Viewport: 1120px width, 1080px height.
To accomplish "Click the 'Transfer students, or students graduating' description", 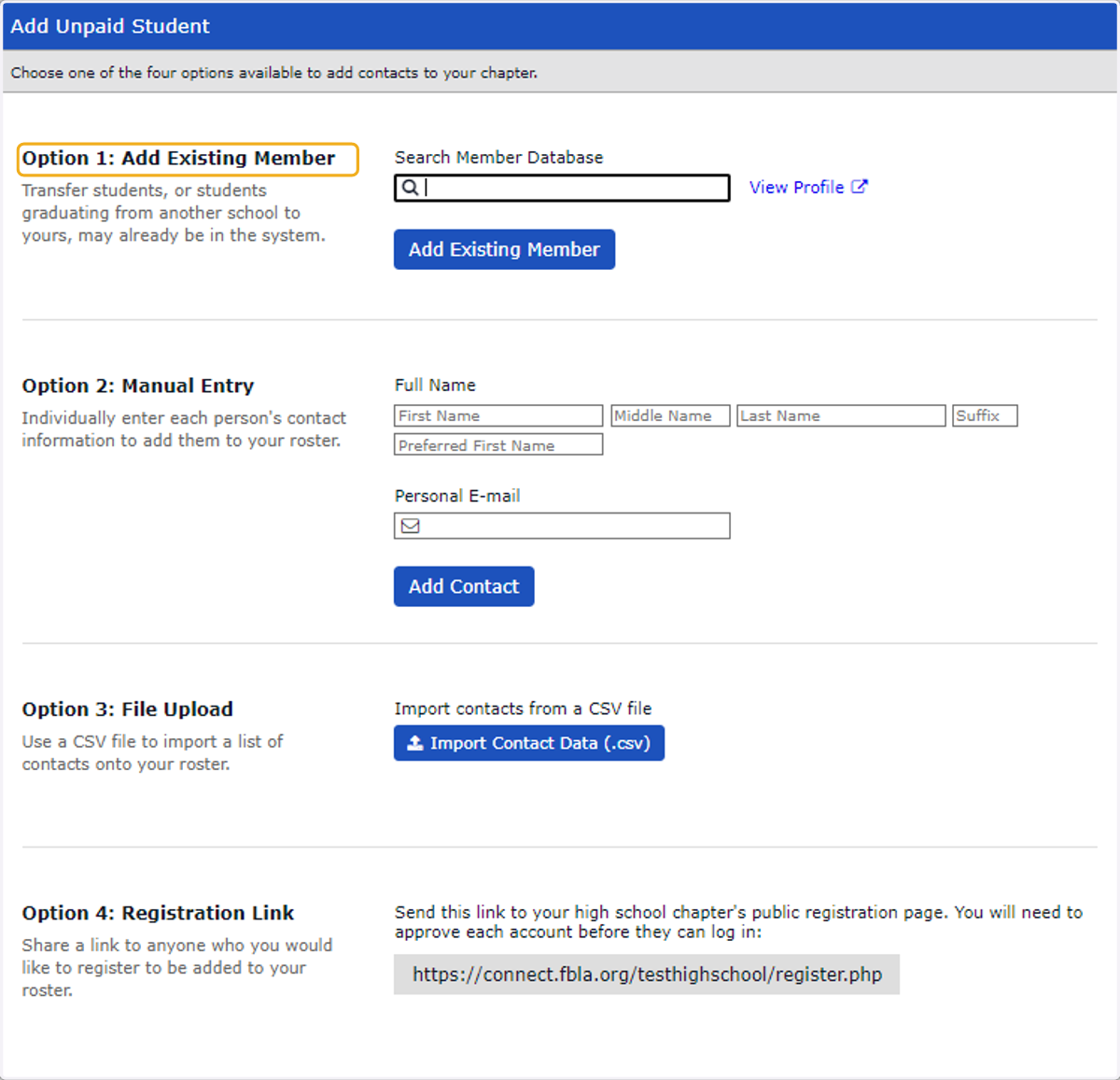I will (174, 213).
